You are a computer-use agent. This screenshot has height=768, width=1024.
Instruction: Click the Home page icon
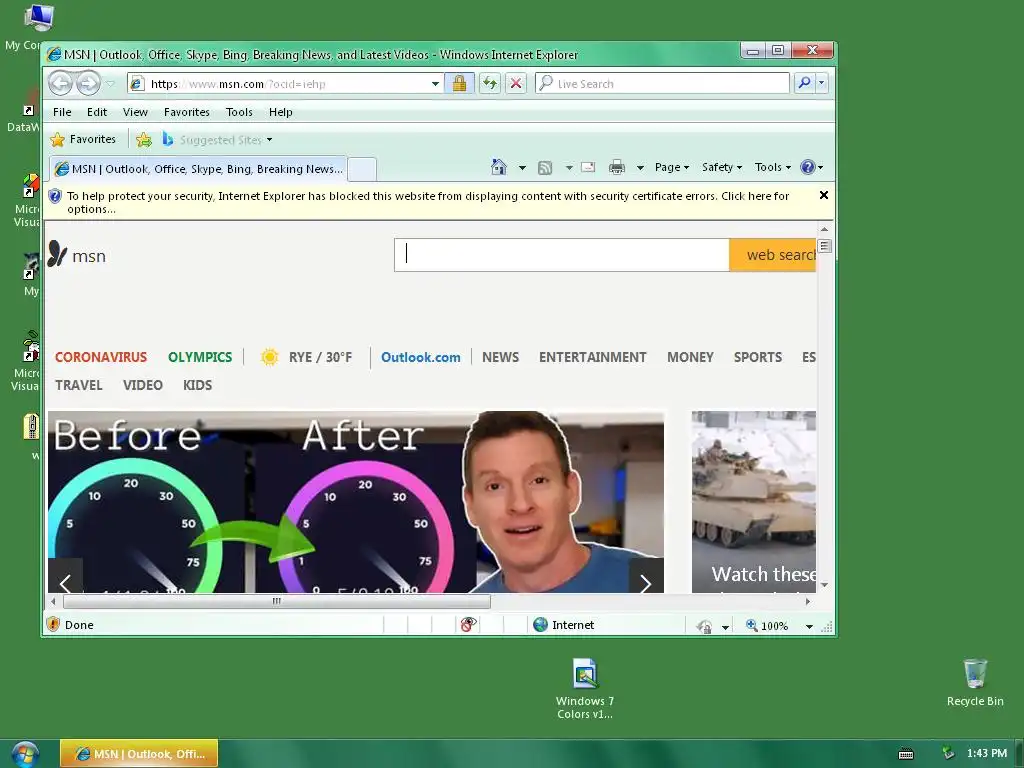point(499,167)
